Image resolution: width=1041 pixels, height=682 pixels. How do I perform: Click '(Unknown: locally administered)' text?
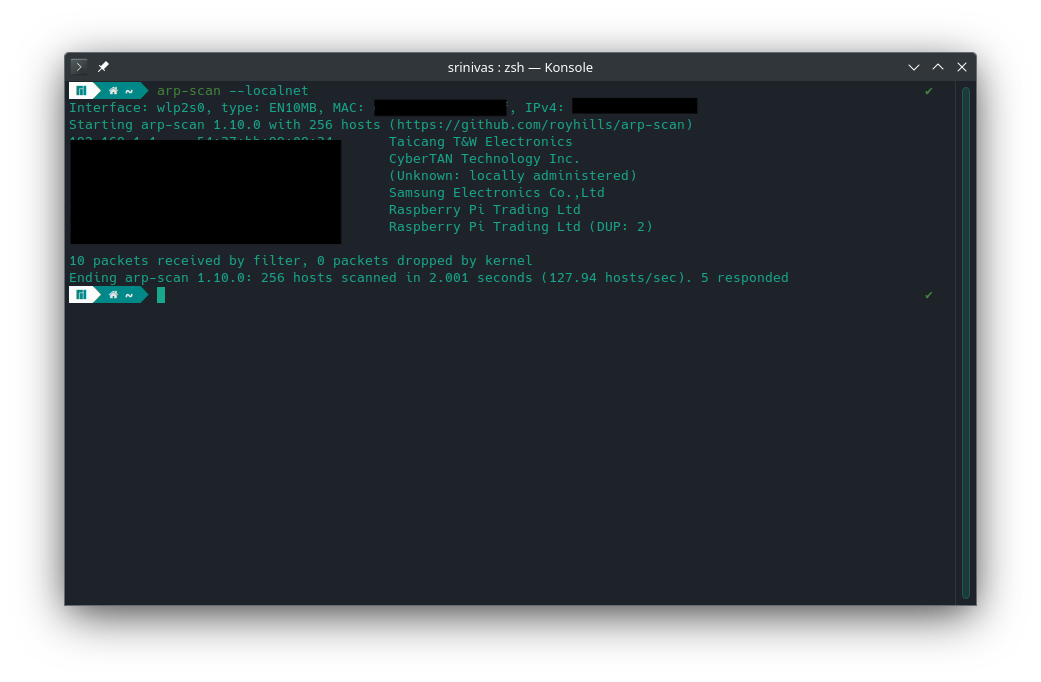(513, 175)
